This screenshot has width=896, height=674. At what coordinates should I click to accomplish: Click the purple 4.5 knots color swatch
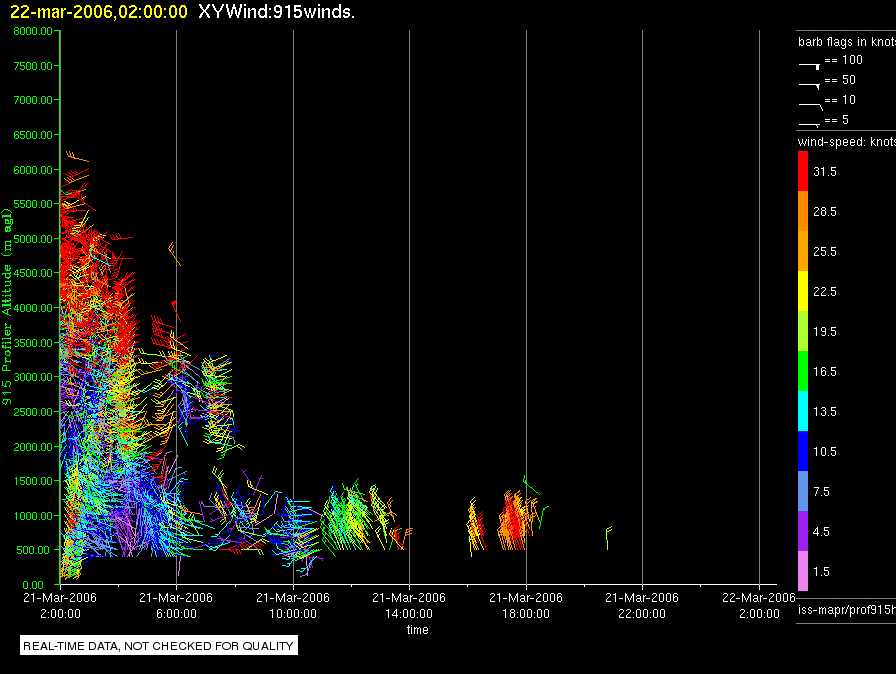point(803,531)
